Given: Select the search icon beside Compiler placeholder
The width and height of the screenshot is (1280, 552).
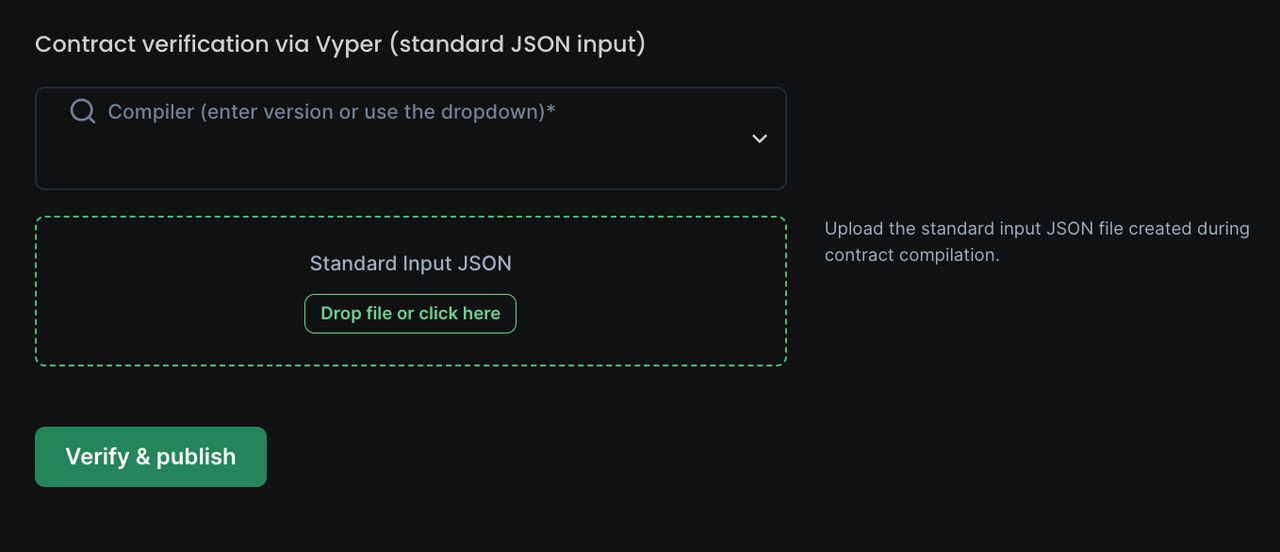Looking at the screenshot, I should 83,111.
